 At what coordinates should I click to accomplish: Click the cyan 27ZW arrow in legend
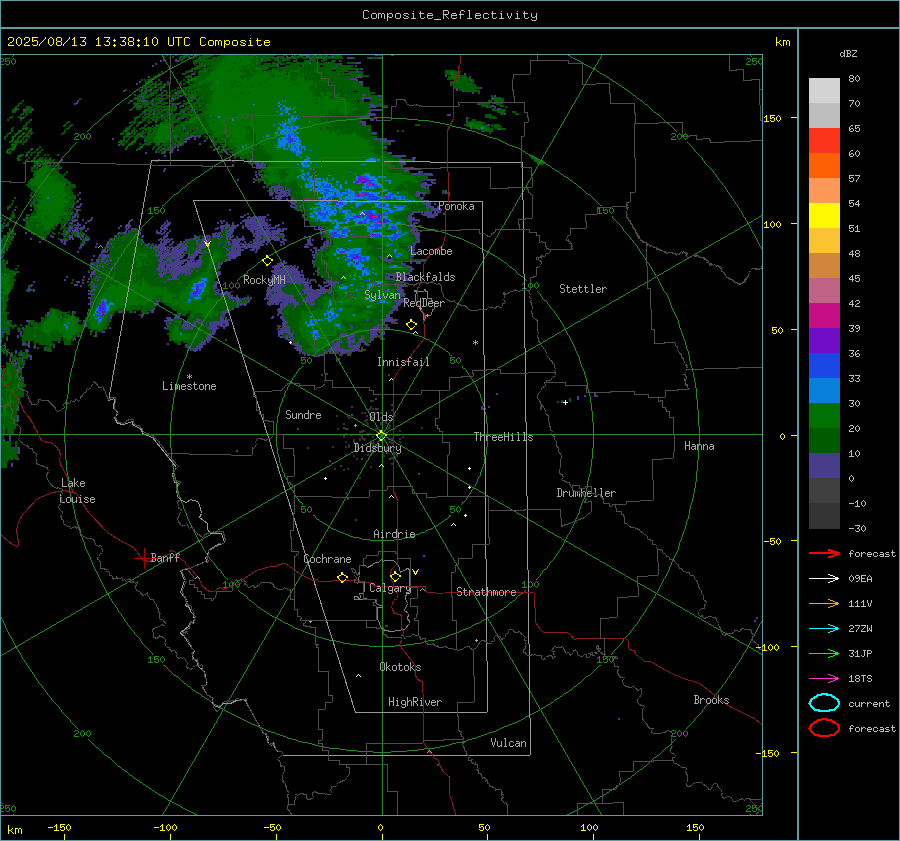pos(824,628)
